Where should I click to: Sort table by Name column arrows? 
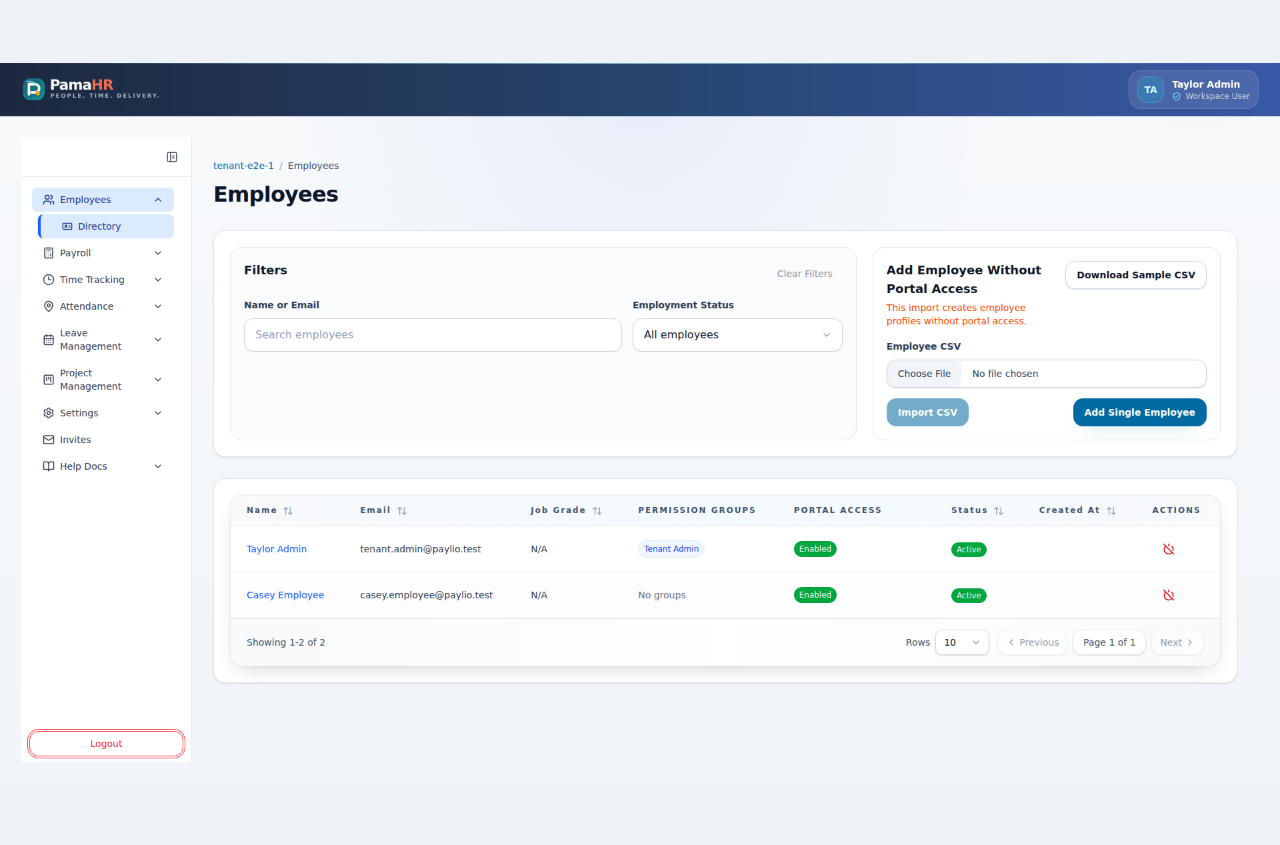pyautogui.click(x=288, y=511)
